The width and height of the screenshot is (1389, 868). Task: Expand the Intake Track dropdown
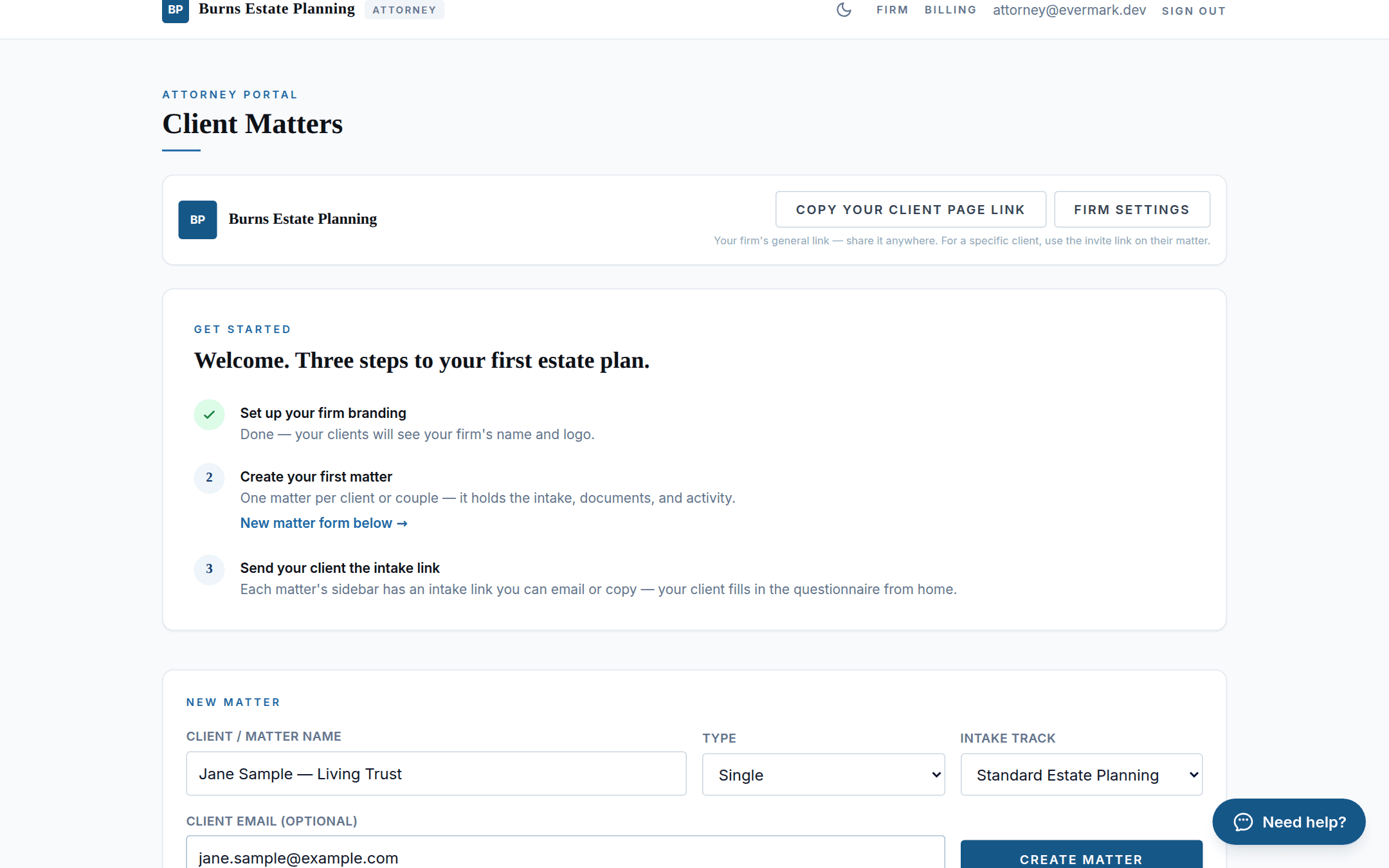click(1082, 775)
